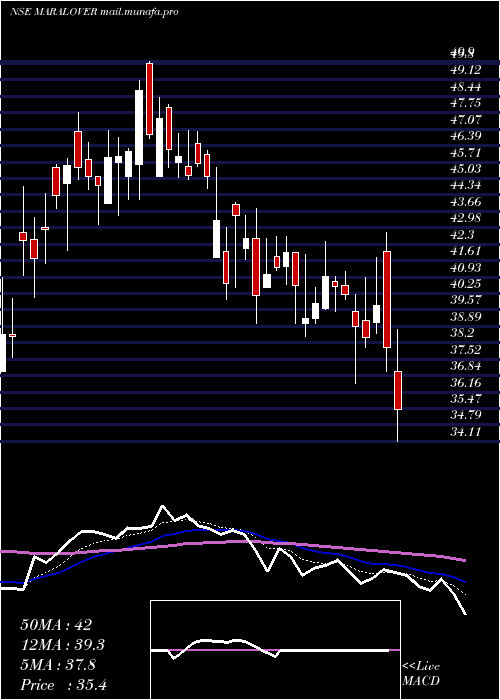The width and height of the screenshot is (500, 700).
Task: Click the 38.89 price axis label
Action: click(466, 317)
